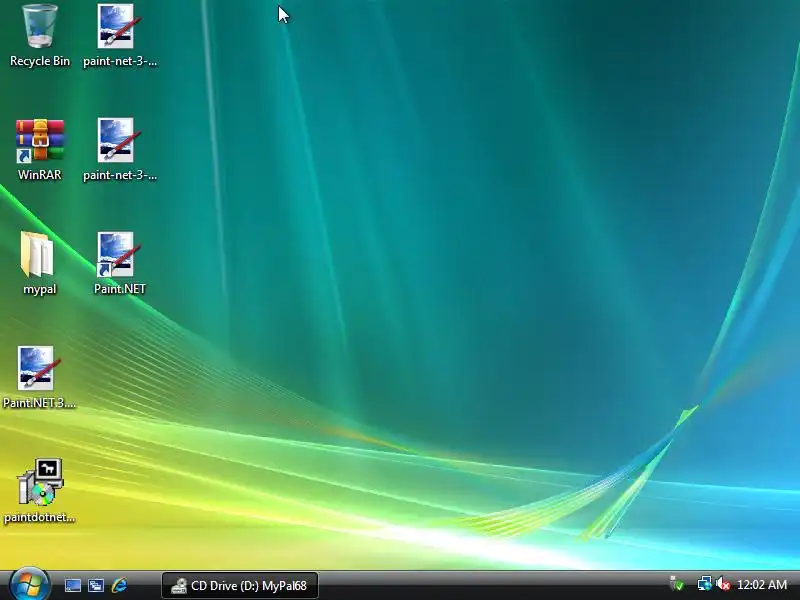The height and width of the screenshot is (600, 800).
Task: Open the network status tray icon
Action: tap(705, 584)
